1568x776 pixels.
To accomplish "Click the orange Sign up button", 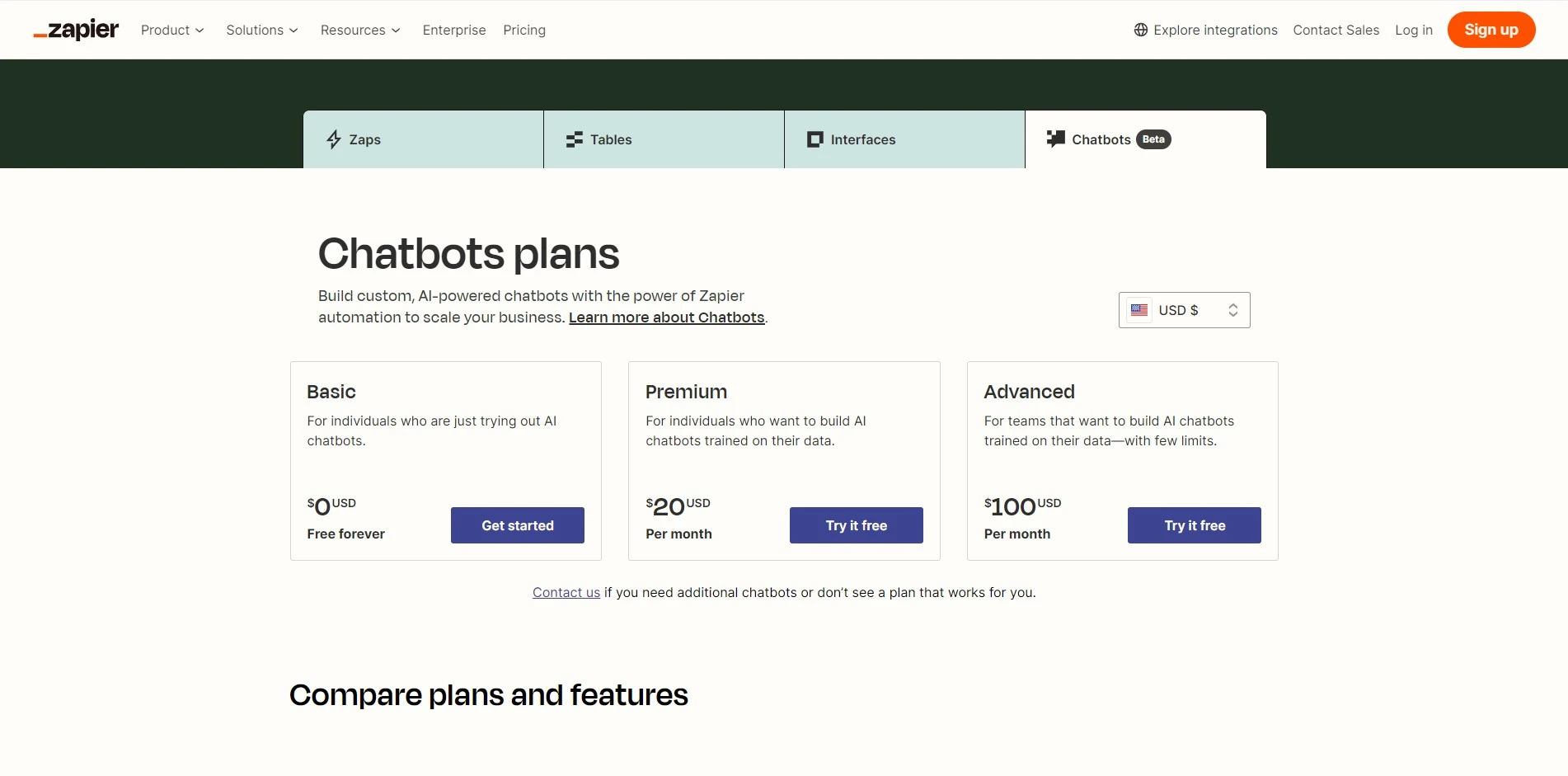I will click(x=1491, y=30).
